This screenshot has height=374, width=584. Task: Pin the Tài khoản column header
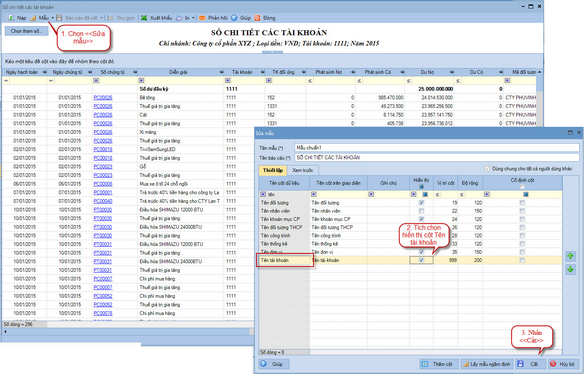pyautogui.click(x=263, y=72)
